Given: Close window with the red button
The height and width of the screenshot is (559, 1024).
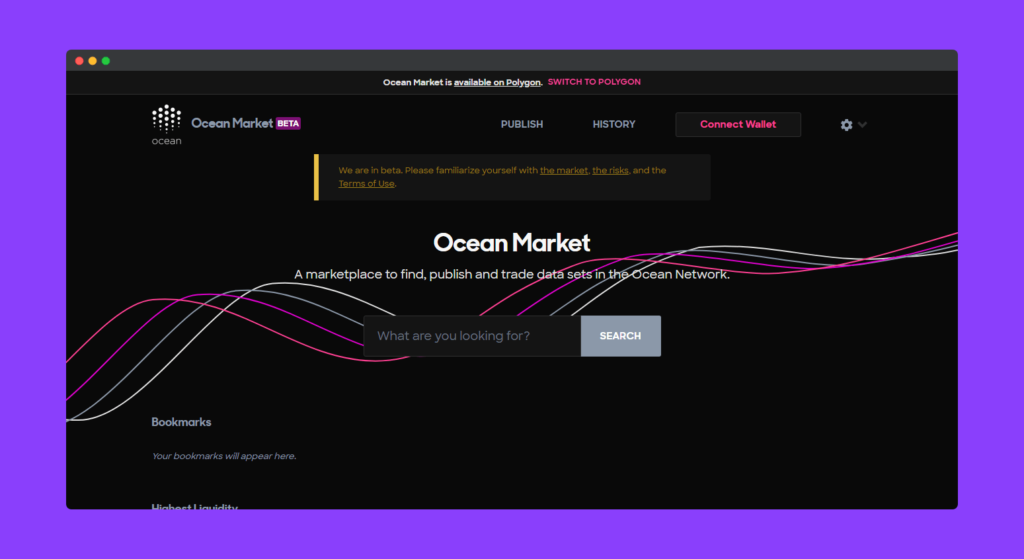Looking at the screenshot, I should (79, 61).
